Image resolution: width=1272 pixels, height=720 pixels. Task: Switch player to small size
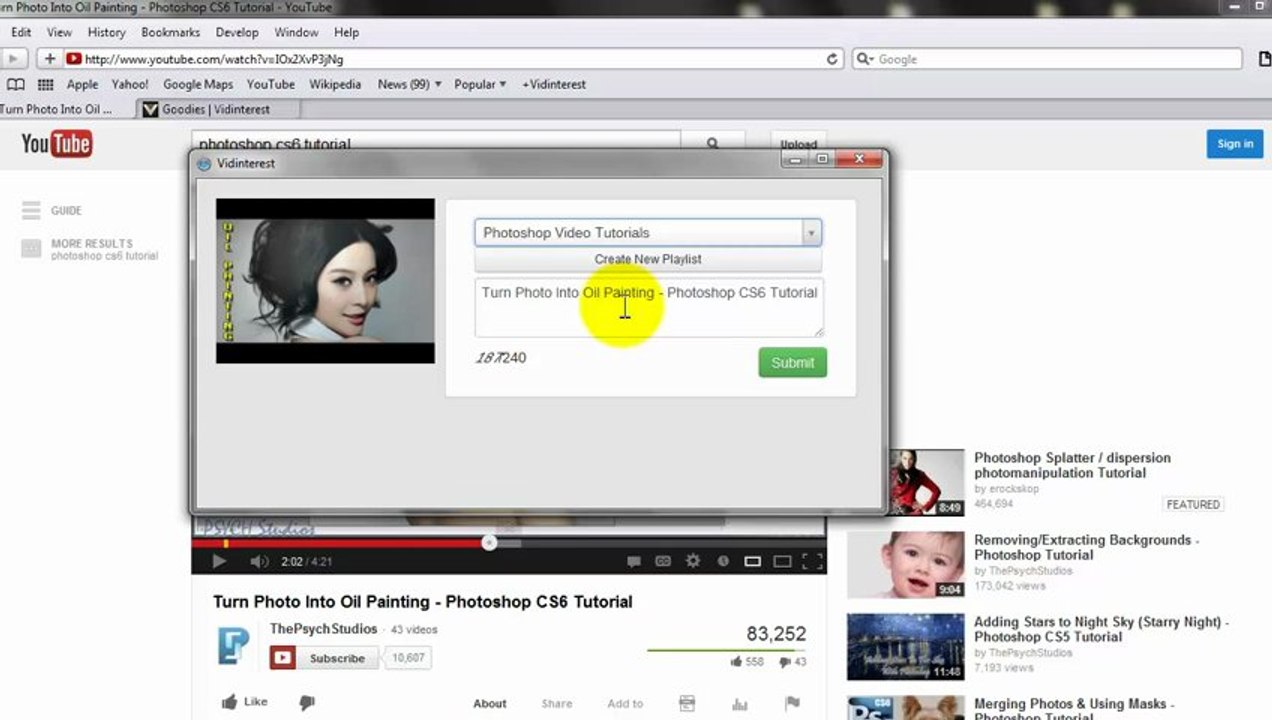753,562
